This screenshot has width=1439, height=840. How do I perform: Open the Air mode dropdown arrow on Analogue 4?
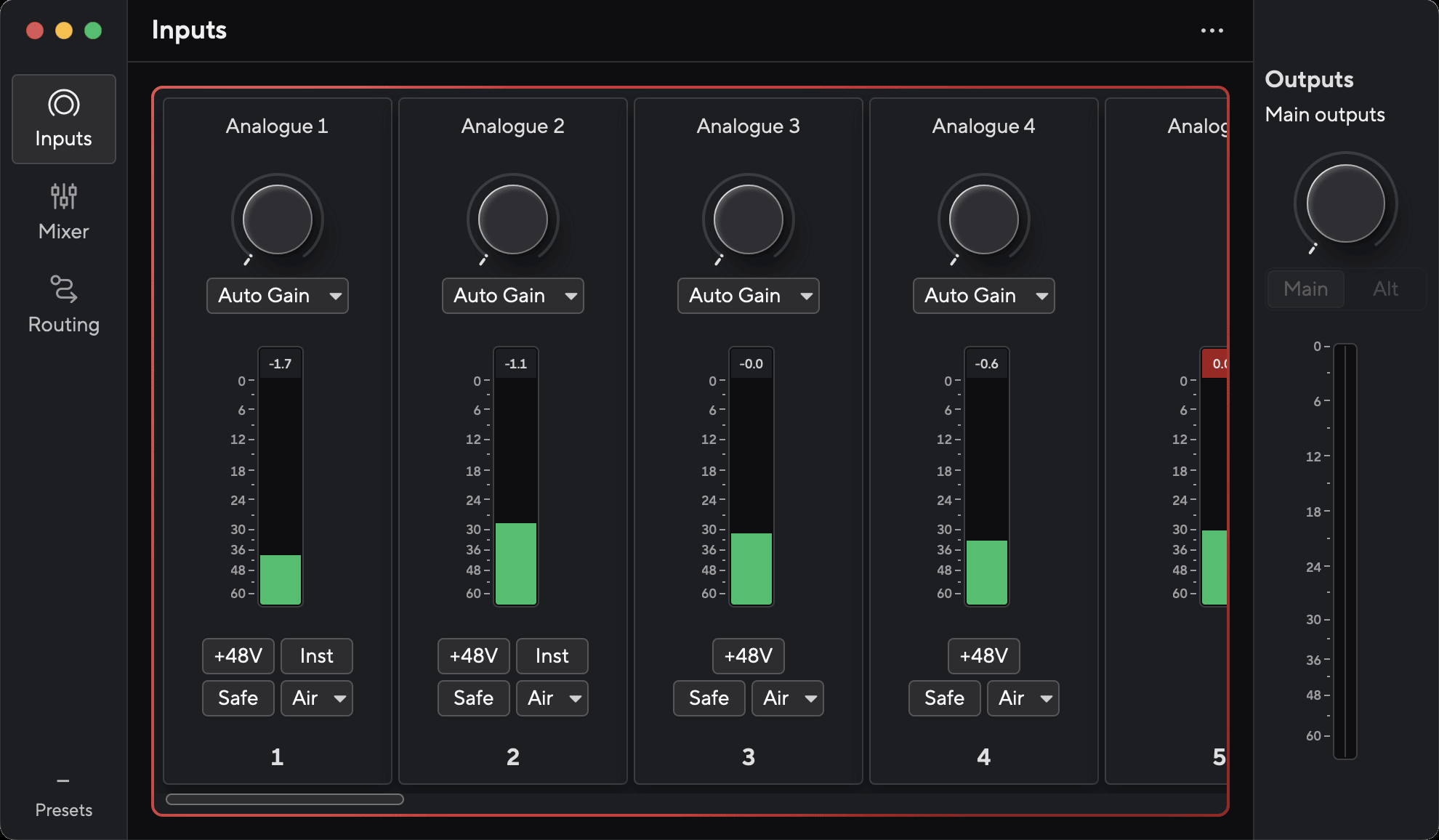[x=1046, y=698]
